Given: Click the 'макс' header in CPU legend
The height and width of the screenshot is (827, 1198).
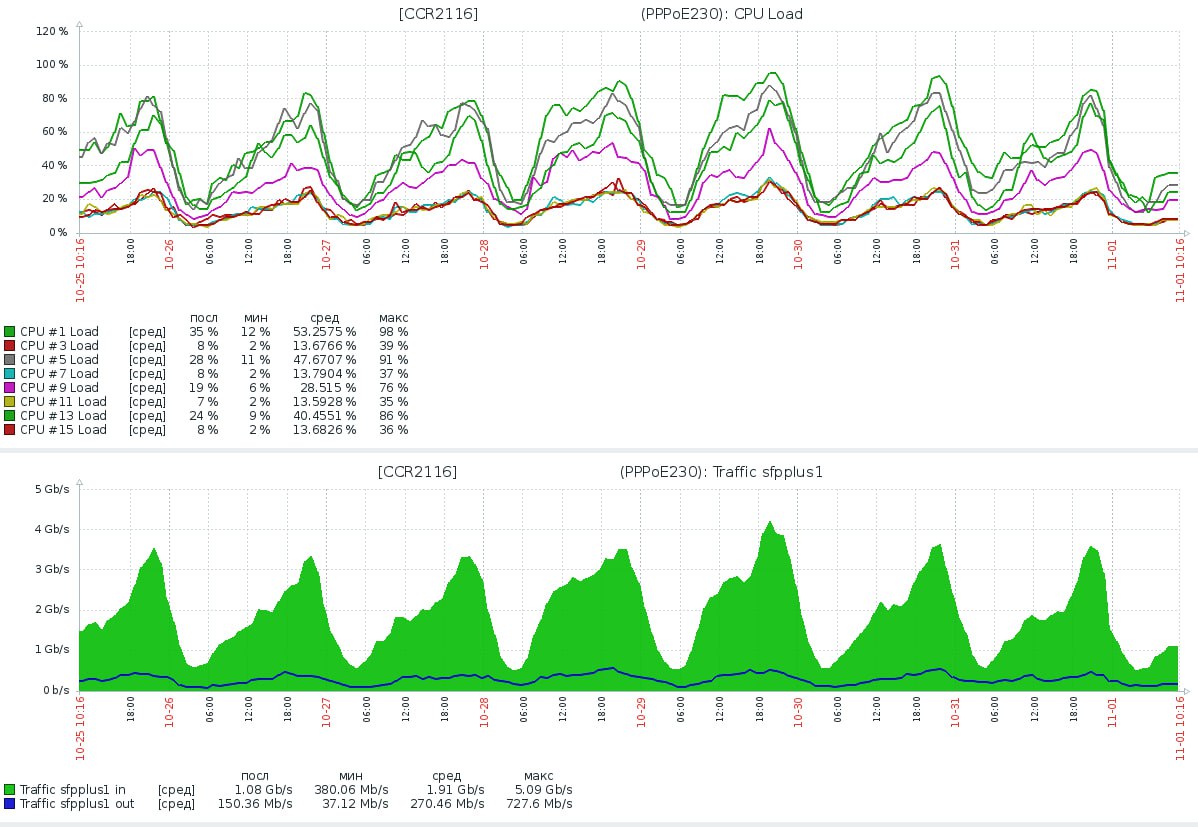Looking at the screenshot, I should click(x=393, y=318).
